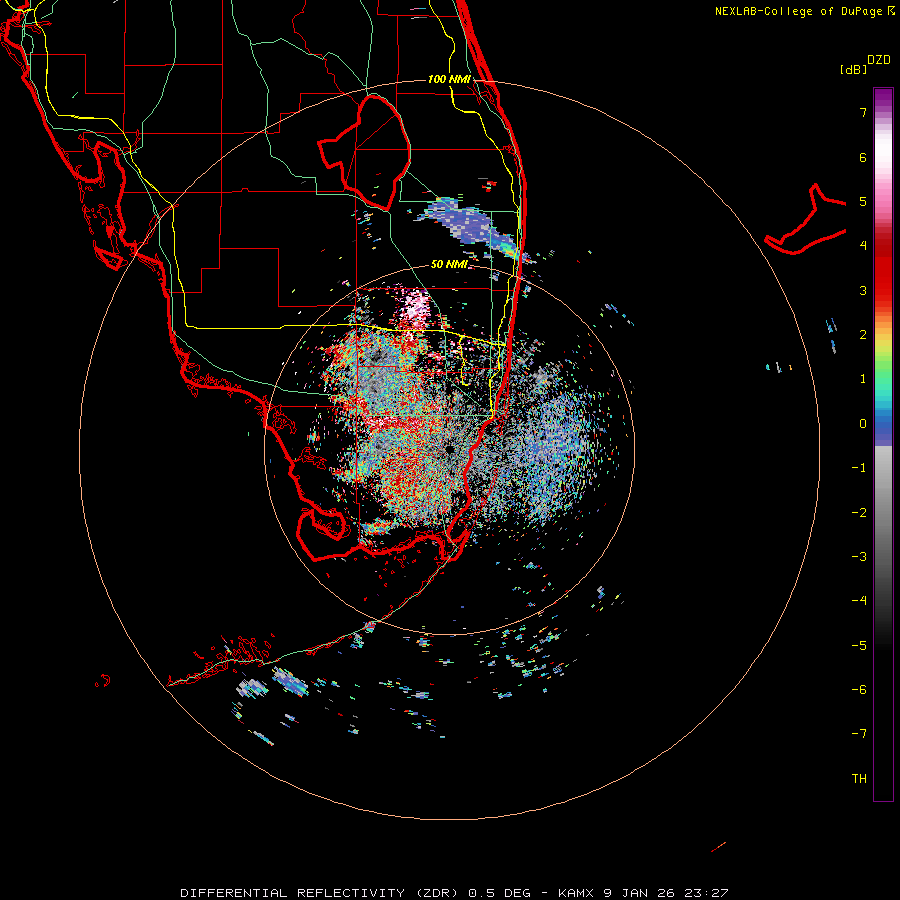Click the -2 dB scale label
Screen dimensions: 900x900
(859, 512)
